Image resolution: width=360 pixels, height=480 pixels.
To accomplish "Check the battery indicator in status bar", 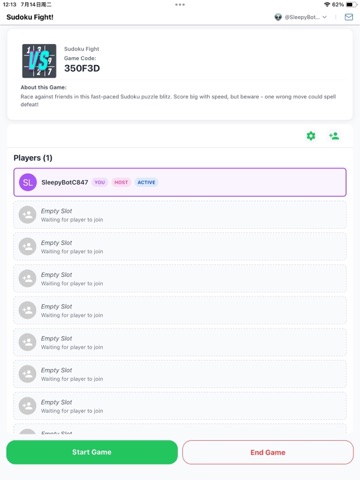I will click(351, 5).
